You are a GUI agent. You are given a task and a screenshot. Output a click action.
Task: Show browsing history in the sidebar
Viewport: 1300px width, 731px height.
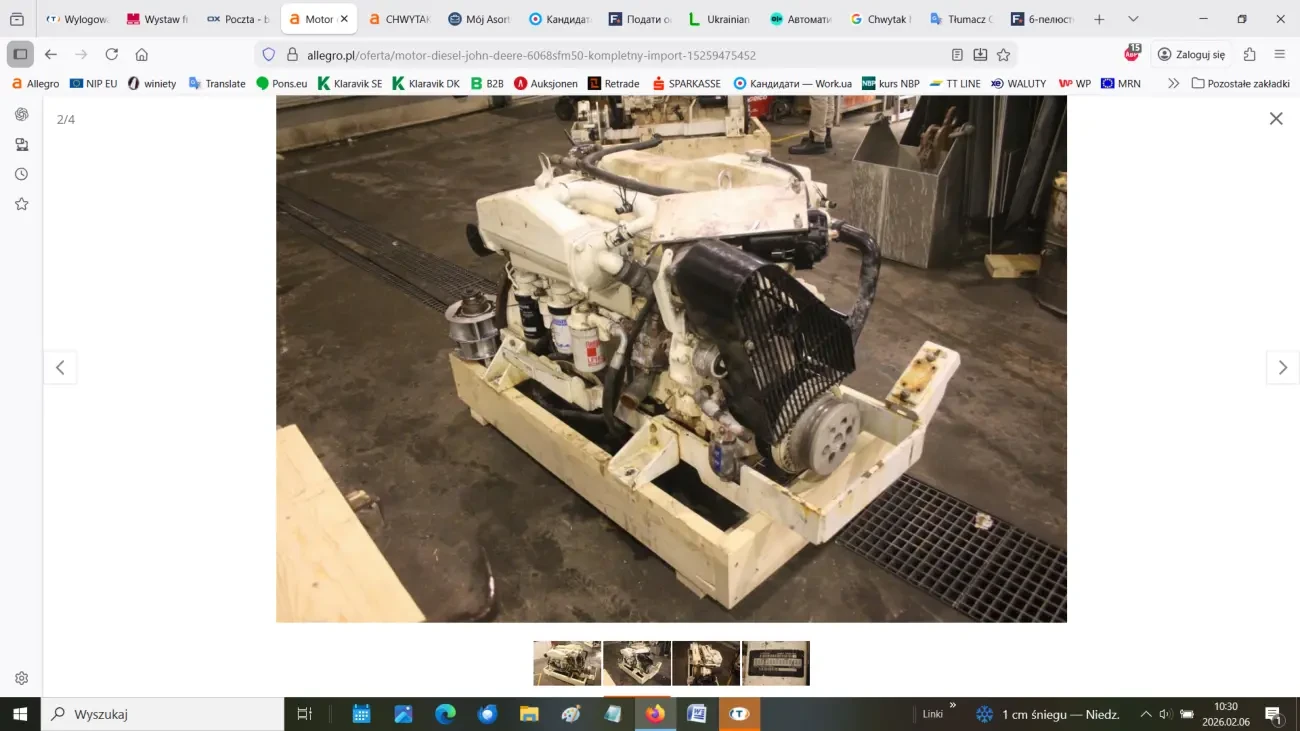(x=21, y=174)
